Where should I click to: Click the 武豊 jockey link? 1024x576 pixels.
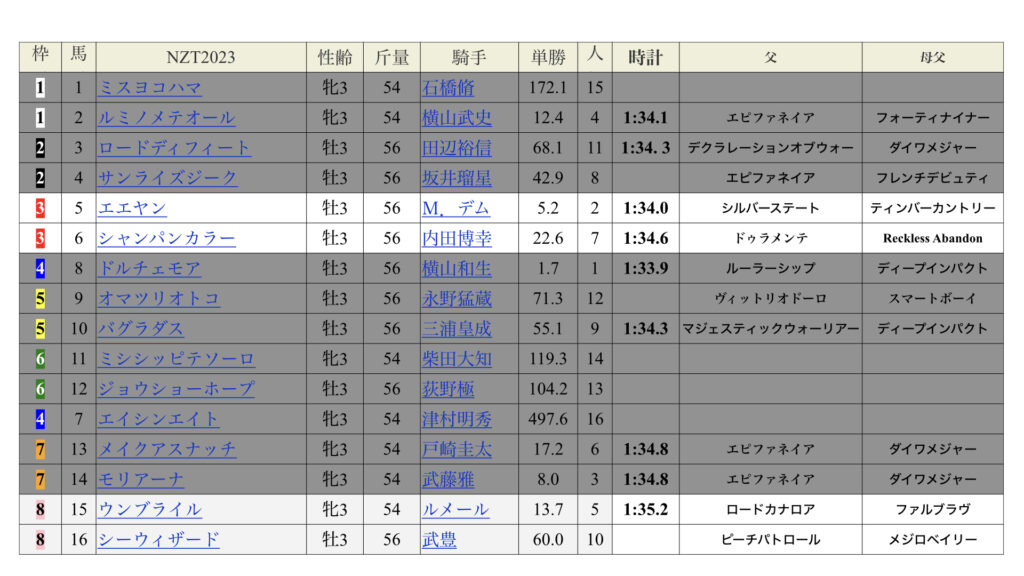[440, 539]
